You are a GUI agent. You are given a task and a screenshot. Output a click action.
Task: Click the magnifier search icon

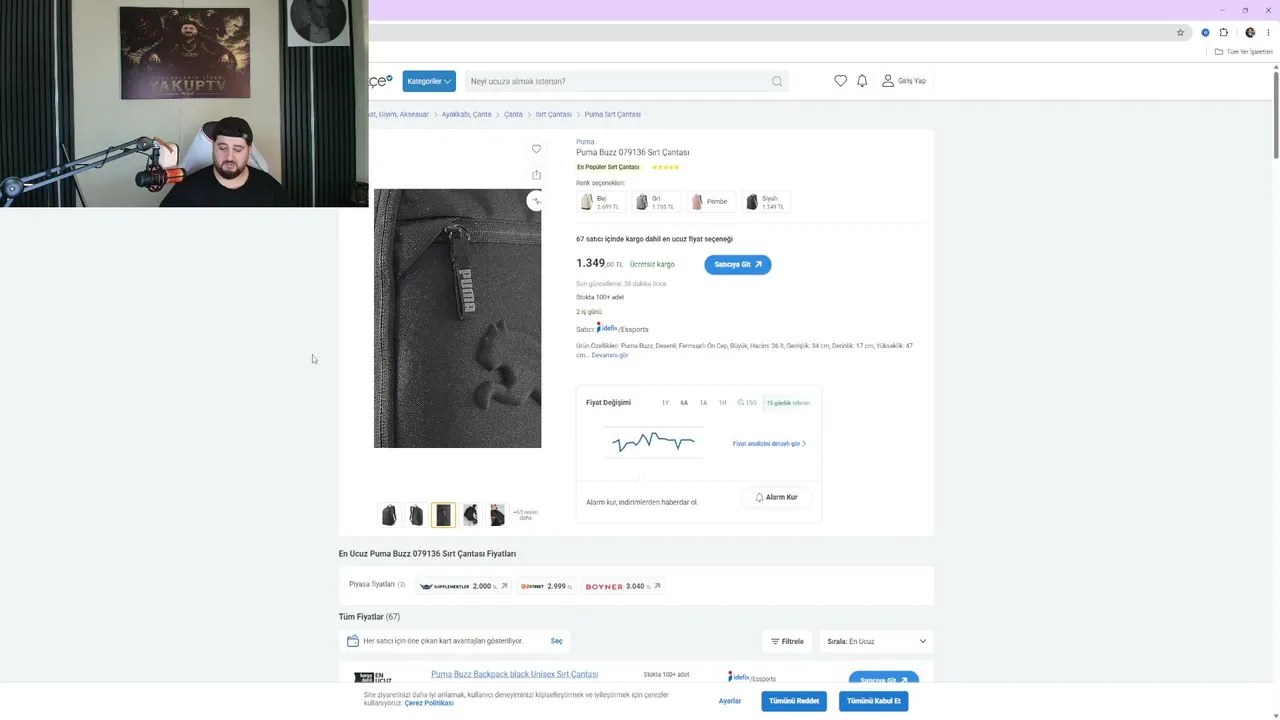(x=777, y=81)
